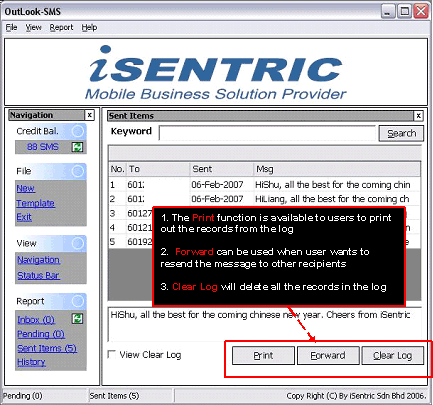
Task: Collapse the Credit Bal. section circle
Action: 78,131
